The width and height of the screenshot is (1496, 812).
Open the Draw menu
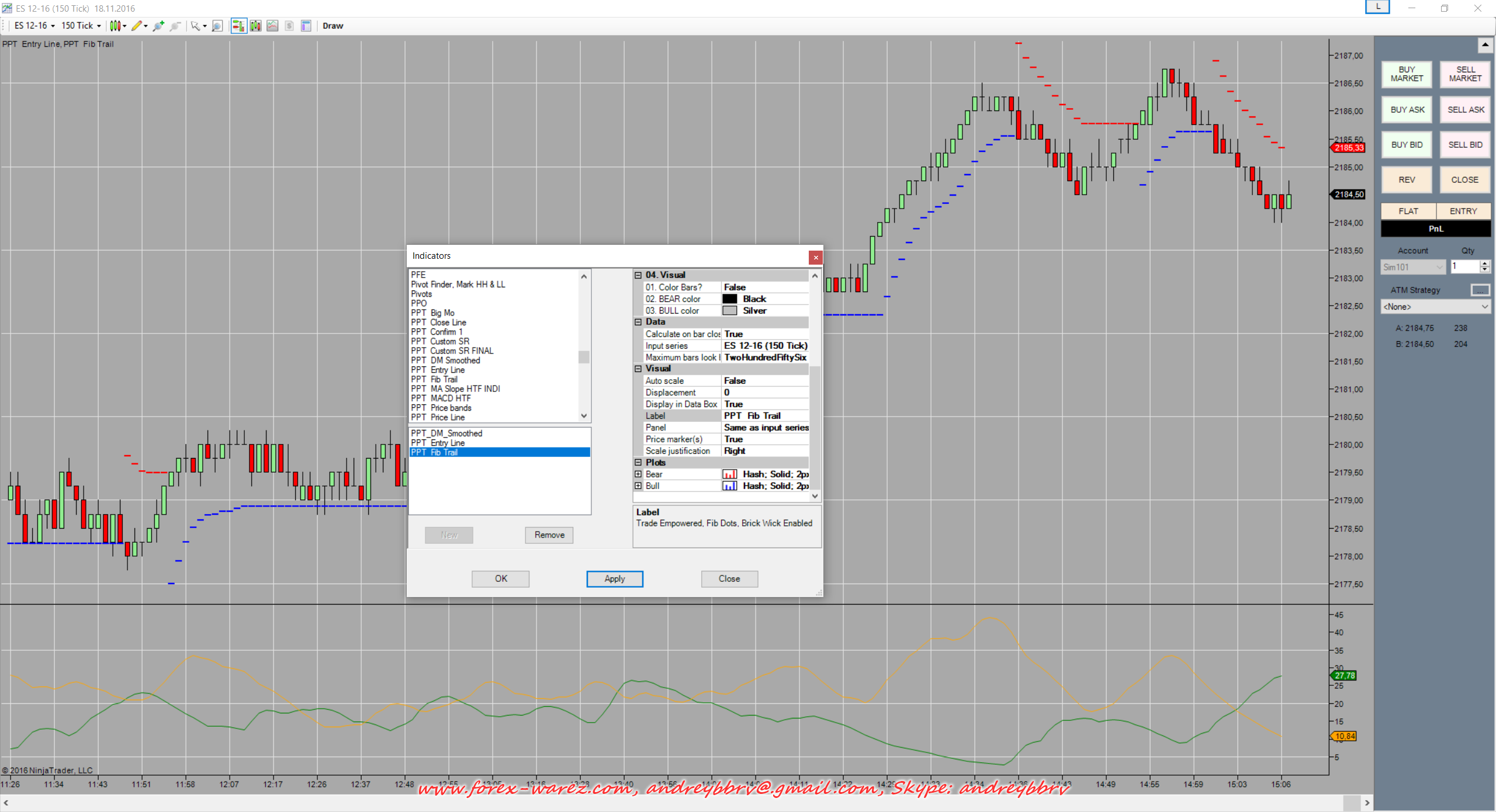333,26
